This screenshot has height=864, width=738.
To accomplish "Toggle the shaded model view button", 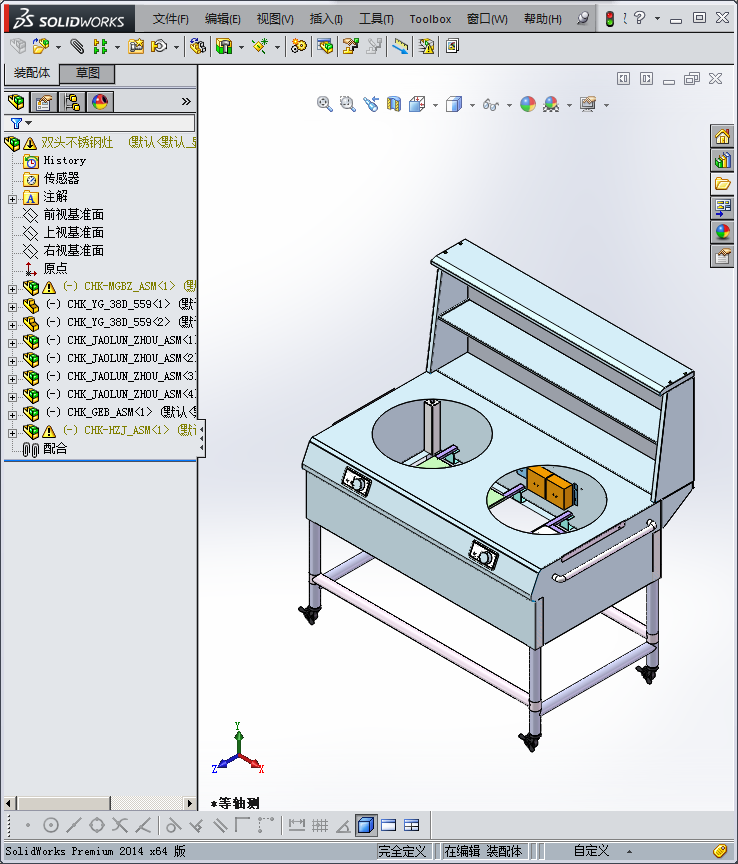I will coord(366,825).
